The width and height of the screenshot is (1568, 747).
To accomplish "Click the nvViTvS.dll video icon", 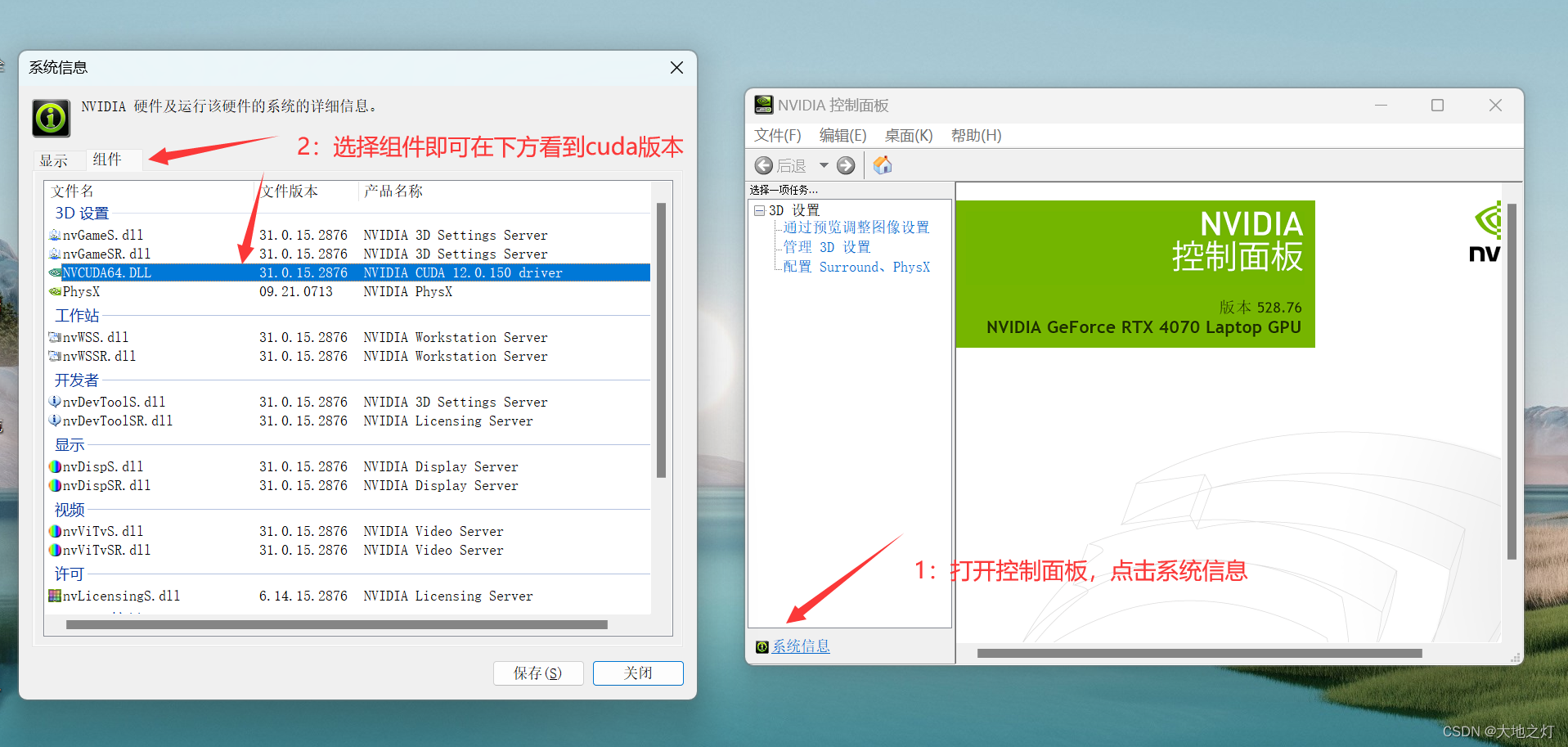I will coord(55,531).
